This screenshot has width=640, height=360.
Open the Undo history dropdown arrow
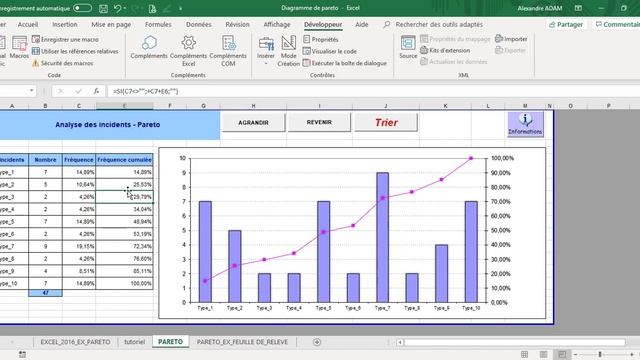tap(124, 8)
